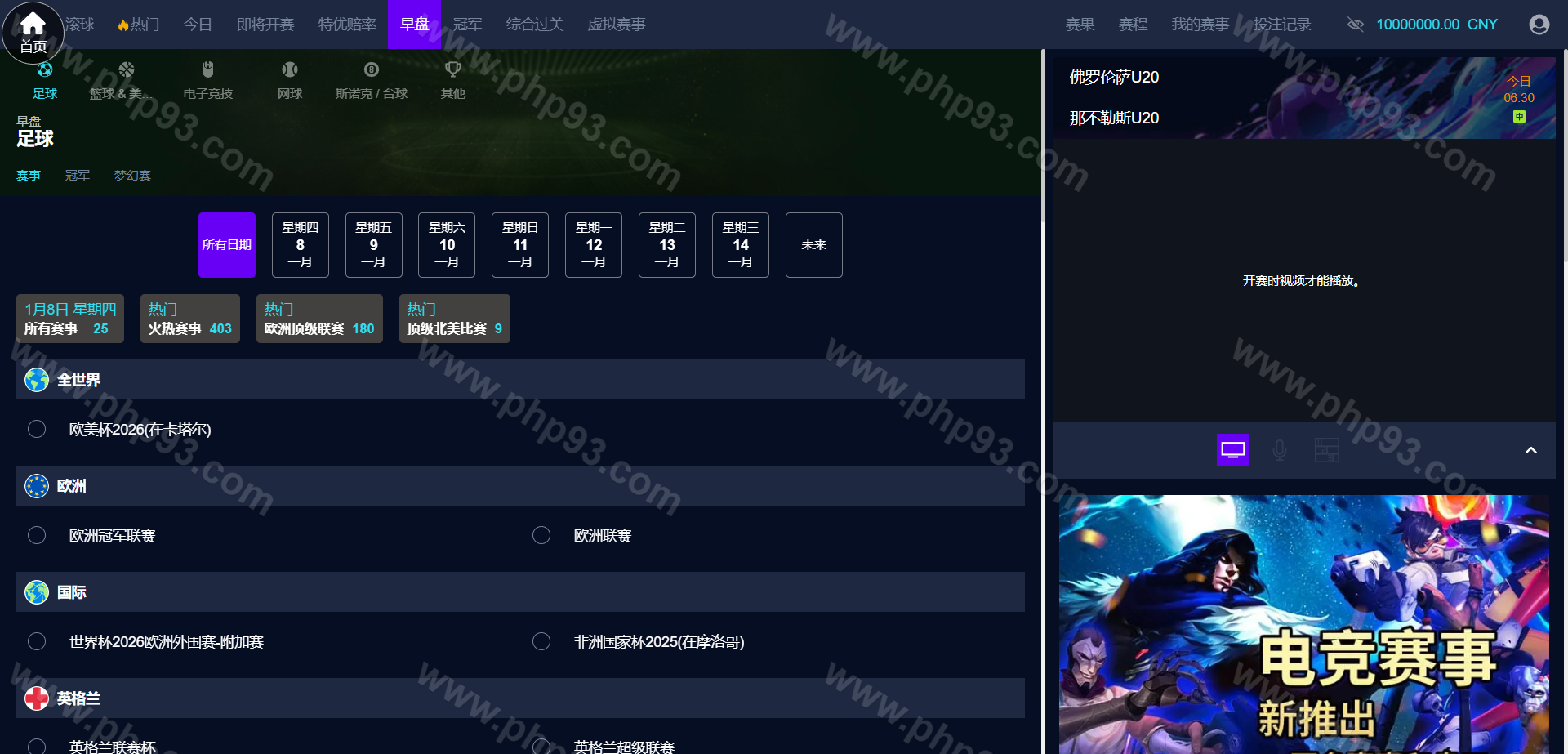1568x754 pixels.
Task: Collapse the 全世界 league section header
Action: 519,380
